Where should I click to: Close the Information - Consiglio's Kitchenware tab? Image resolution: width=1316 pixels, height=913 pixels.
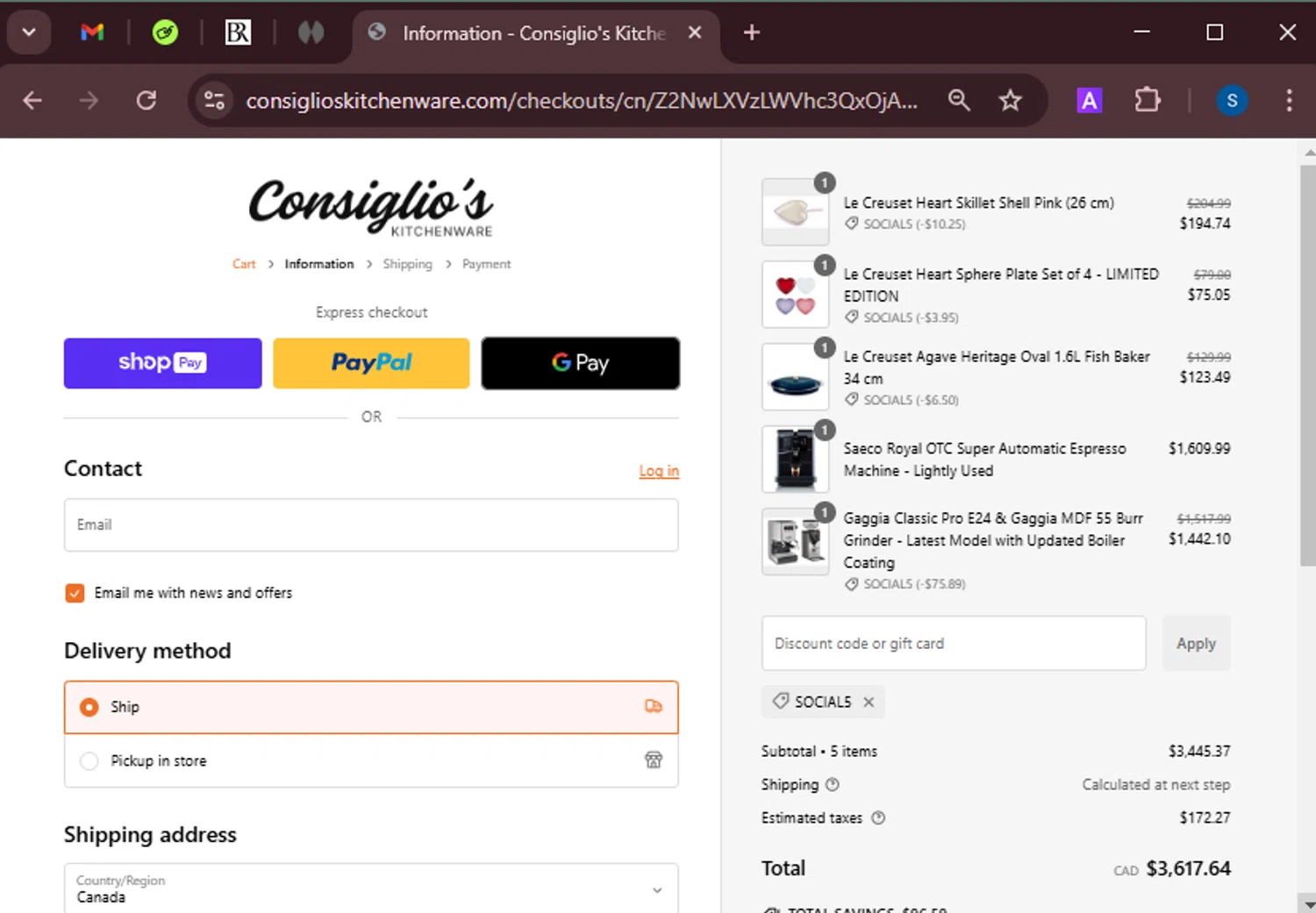point(695,32)
